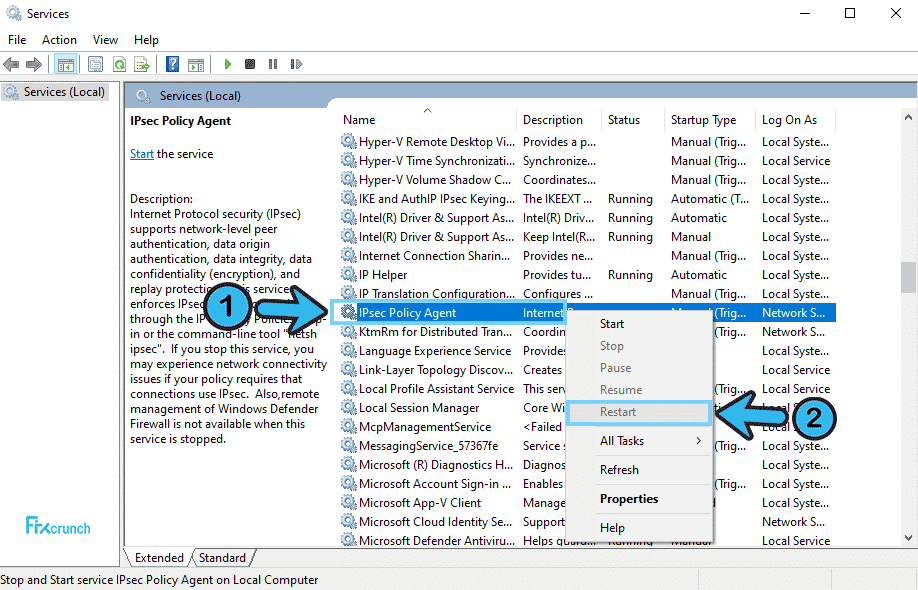The height and width of the screenshot is (590, 918).
Task: Click gear icon of Local Session Manager
Action: tap(349, 408)
